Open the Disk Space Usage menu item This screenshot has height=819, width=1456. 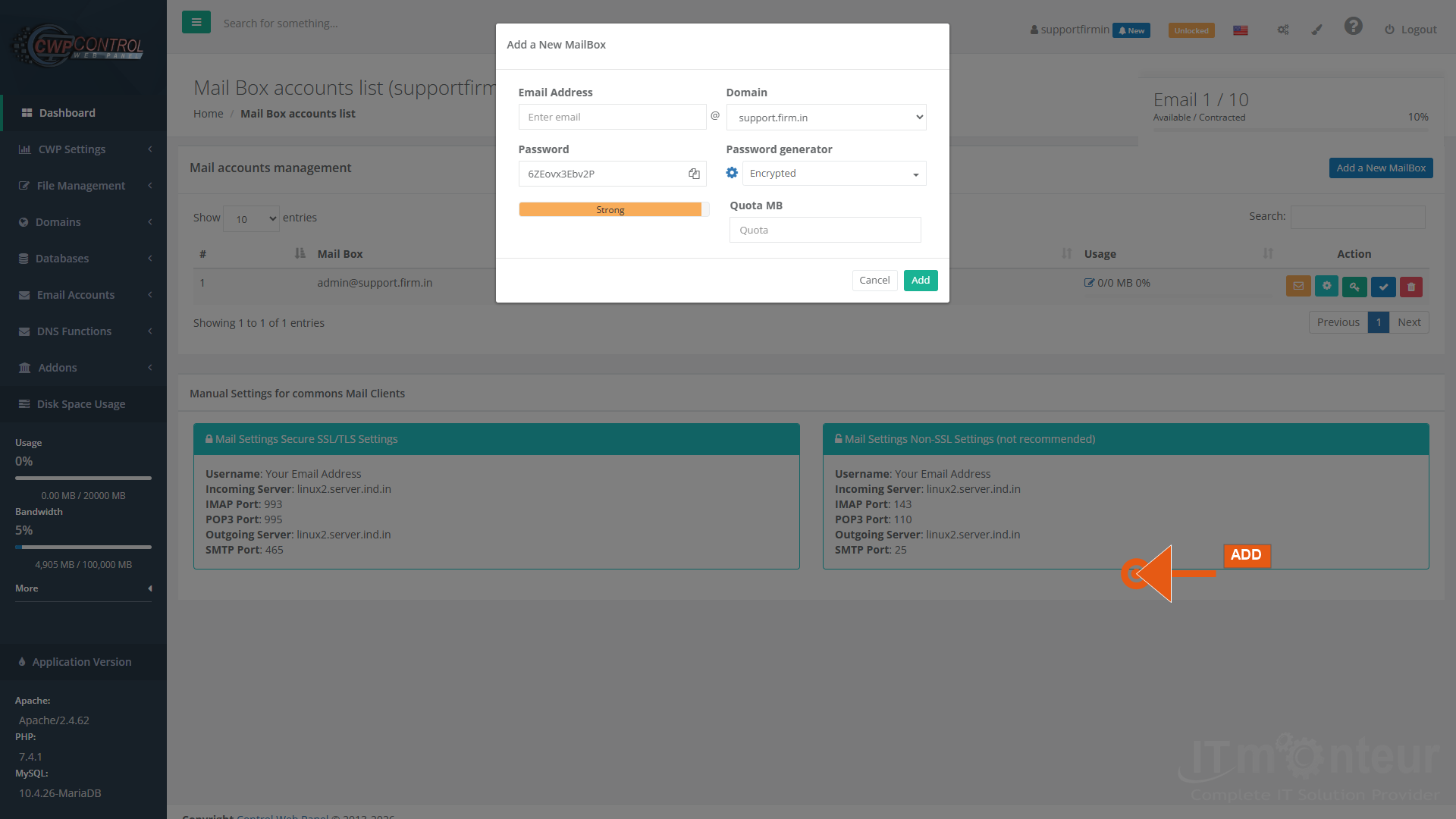(83, 404)
